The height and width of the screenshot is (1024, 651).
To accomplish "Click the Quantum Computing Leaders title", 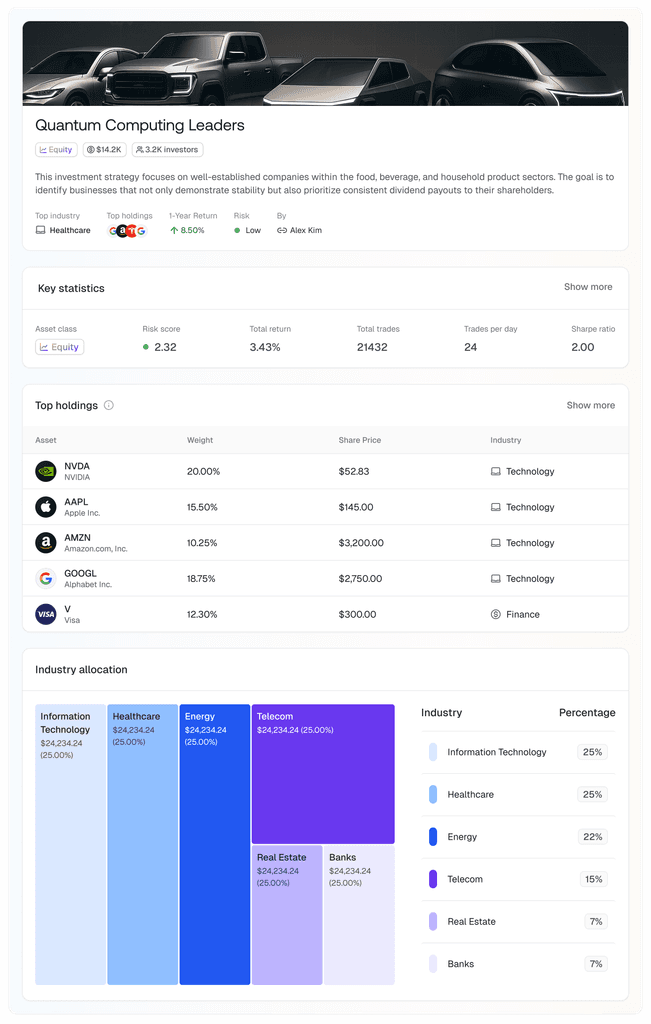I will click(140, 125).
